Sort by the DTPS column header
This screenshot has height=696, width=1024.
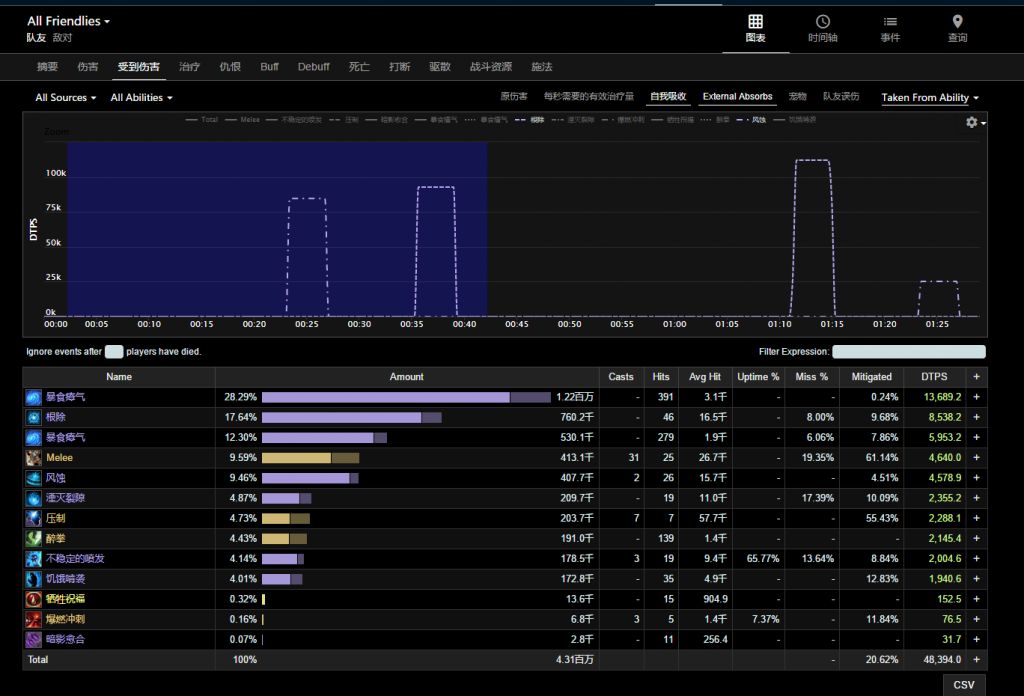[934, 377]
